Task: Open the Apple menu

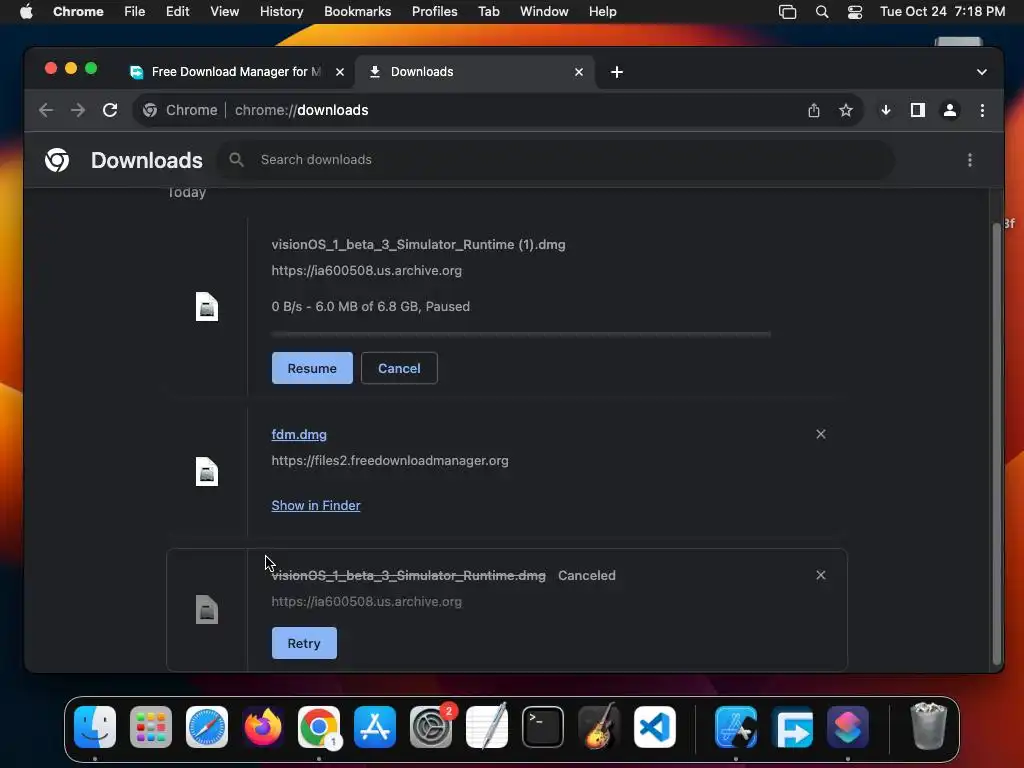Action: [x=26, y=12]
